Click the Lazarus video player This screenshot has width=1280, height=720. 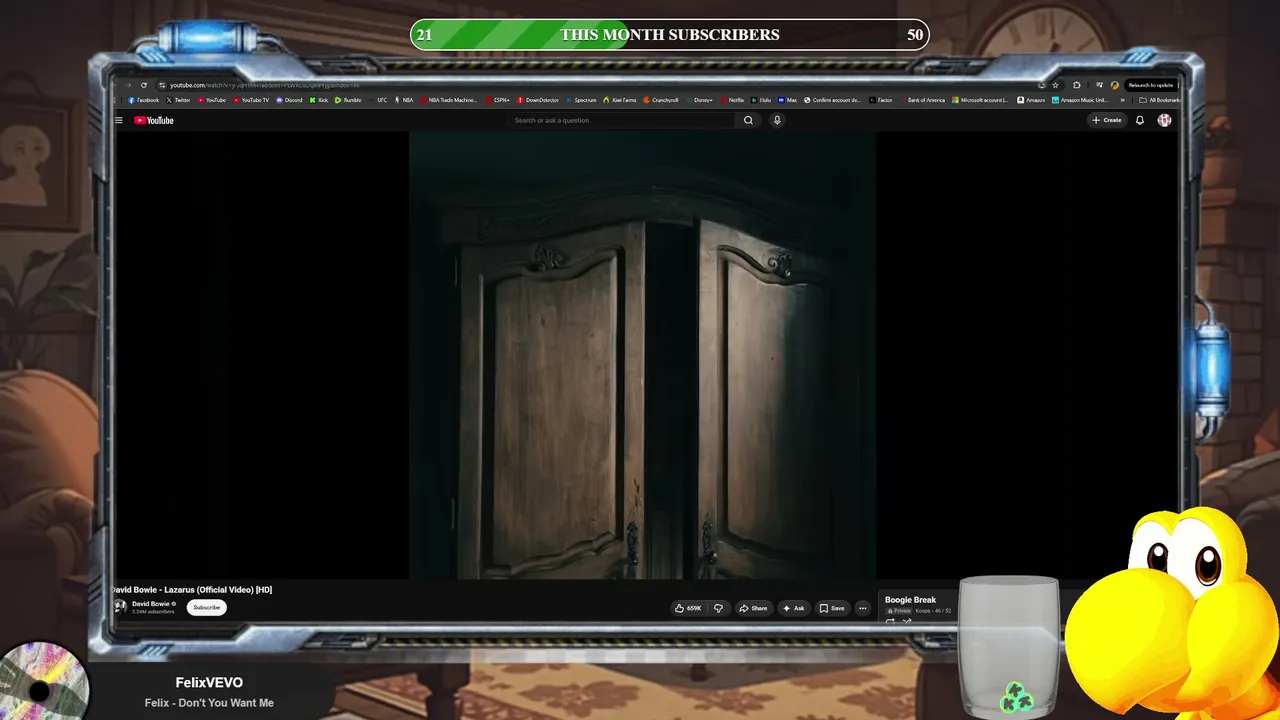(x=642, y=355)
